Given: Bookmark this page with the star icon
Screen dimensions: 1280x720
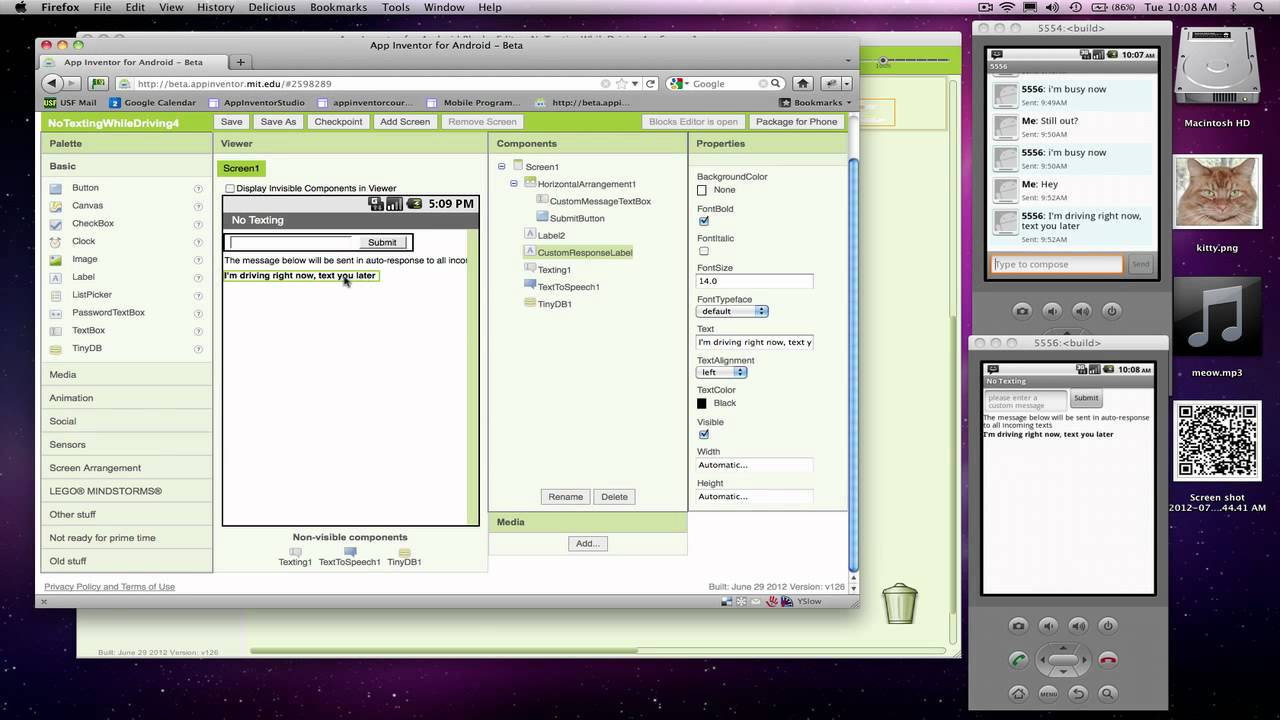Looking at the screenshot, I should coord(621,84).
